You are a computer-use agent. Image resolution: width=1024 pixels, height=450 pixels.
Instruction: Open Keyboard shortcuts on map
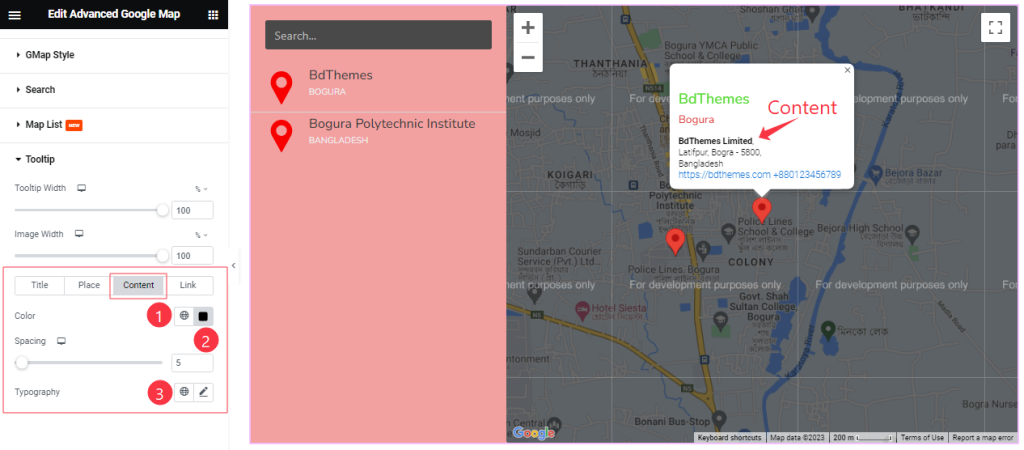728,438
